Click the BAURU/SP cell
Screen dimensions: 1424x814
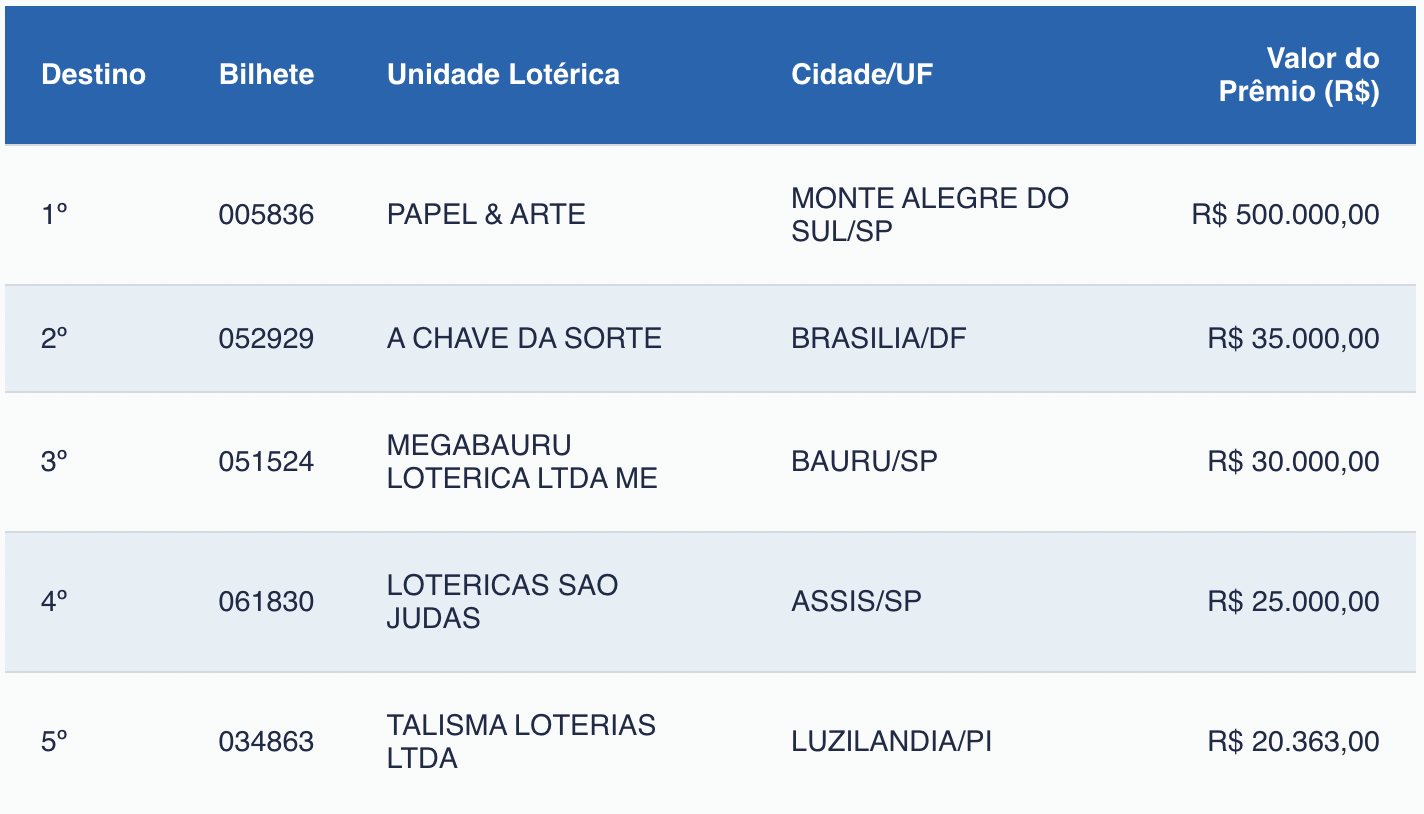point(864,461)
